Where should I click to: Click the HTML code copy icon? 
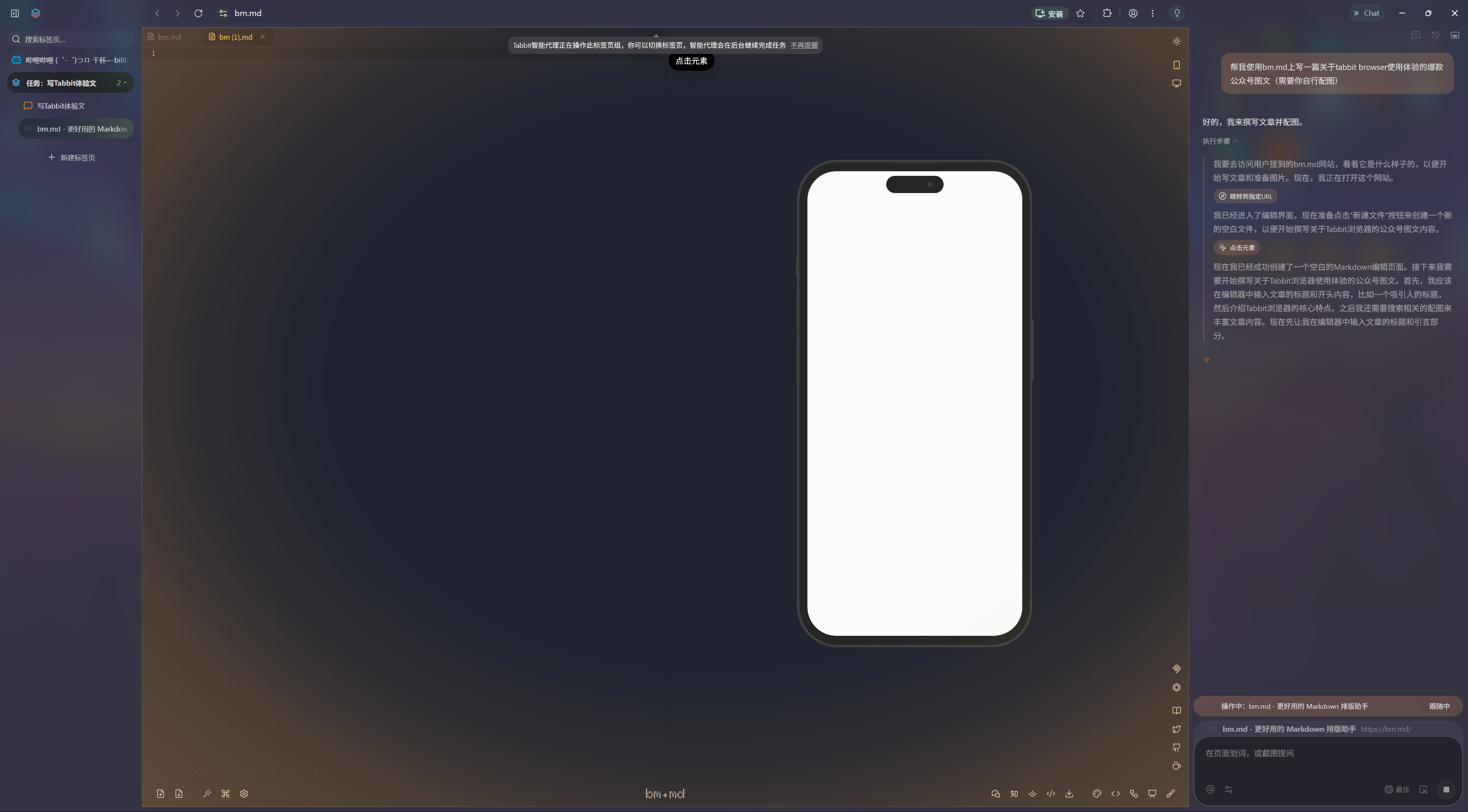[x=1051, y=794]
